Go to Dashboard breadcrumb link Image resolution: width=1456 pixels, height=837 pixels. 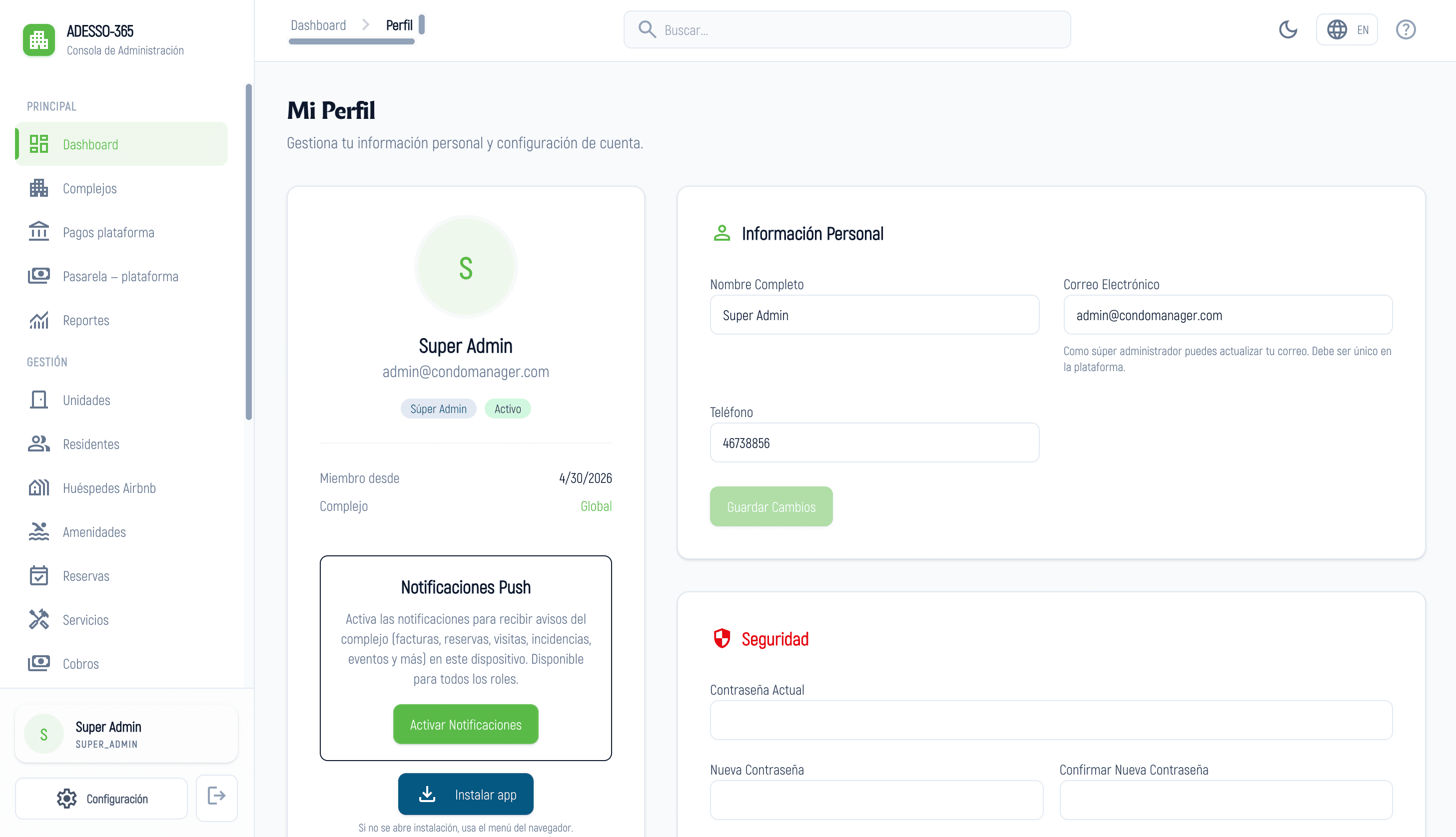click(x=318, y=25)
